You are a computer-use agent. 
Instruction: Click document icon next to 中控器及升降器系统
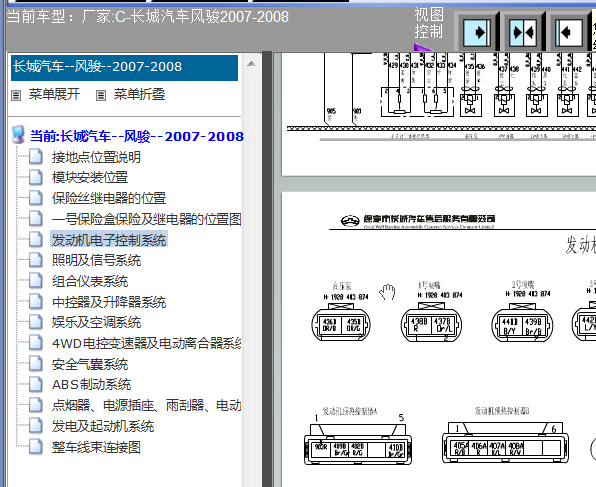click(x=36, y=301)
